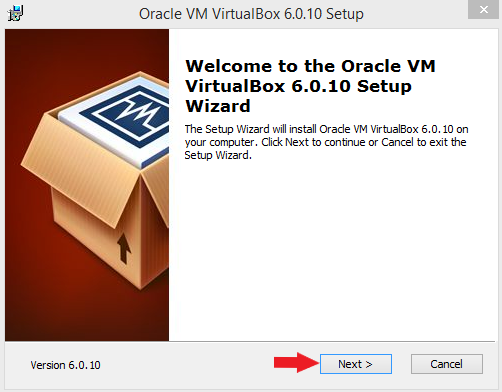Close the VirtualBox Setup window
This screenshot has width=502, height=392.
pyautogui.click(x=484, y=10)
